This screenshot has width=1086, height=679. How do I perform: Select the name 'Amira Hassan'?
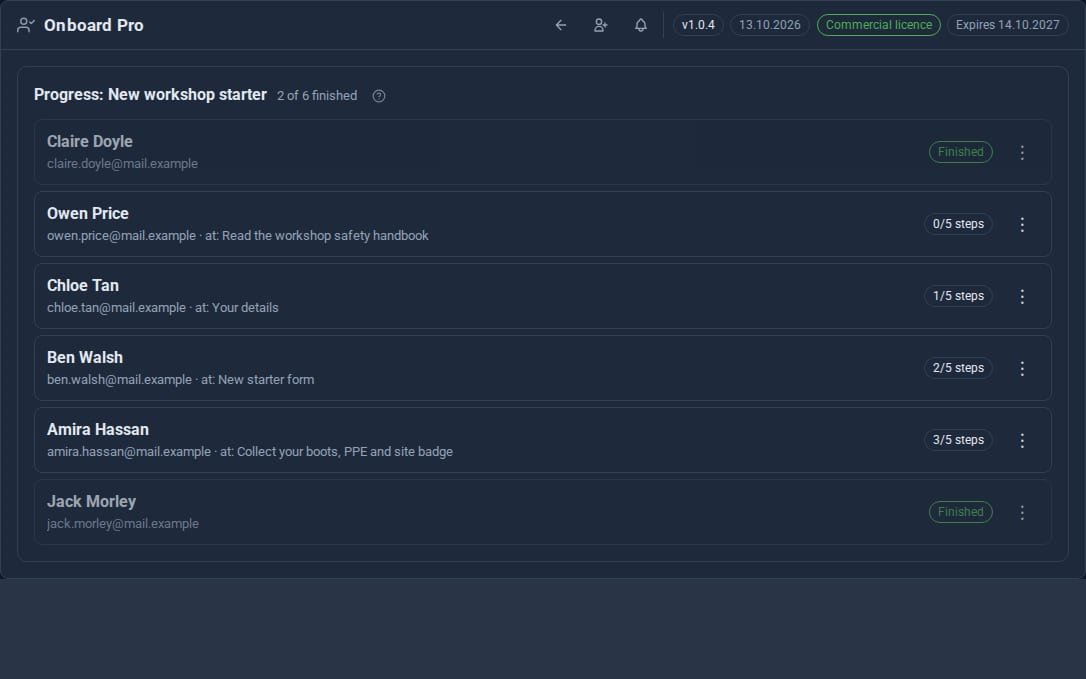(x=98, y=430)
